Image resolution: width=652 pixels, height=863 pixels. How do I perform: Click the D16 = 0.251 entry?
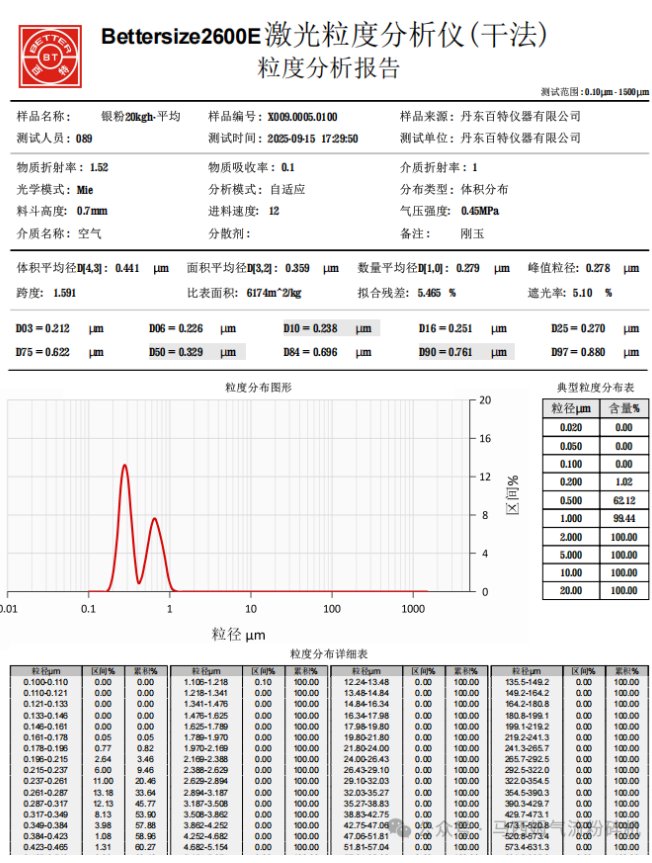click(x=463, y=329)
